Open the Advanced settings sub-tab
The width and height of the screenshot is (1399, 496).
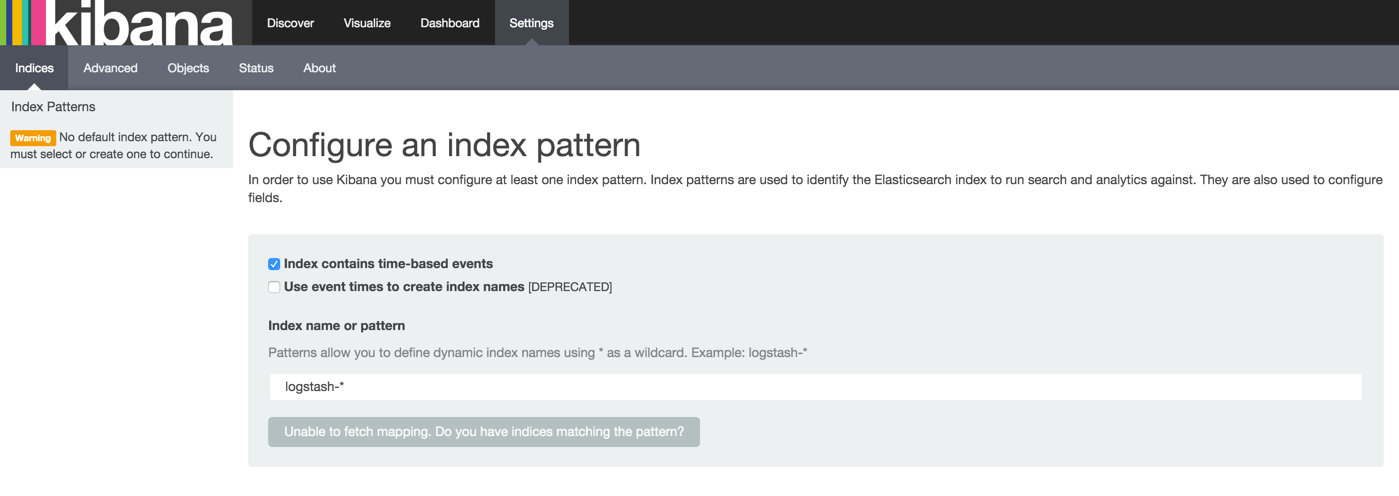(110, 68)
